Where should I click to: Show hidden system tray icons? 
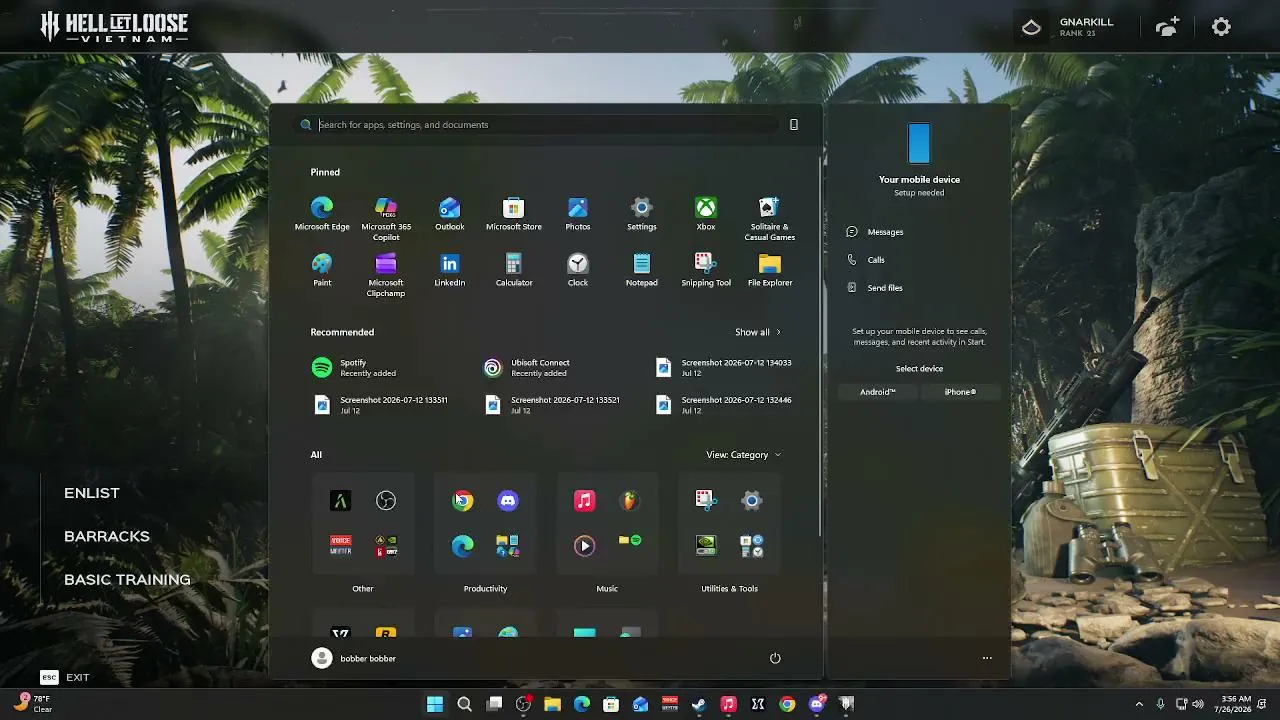[x=1139, y=704]
